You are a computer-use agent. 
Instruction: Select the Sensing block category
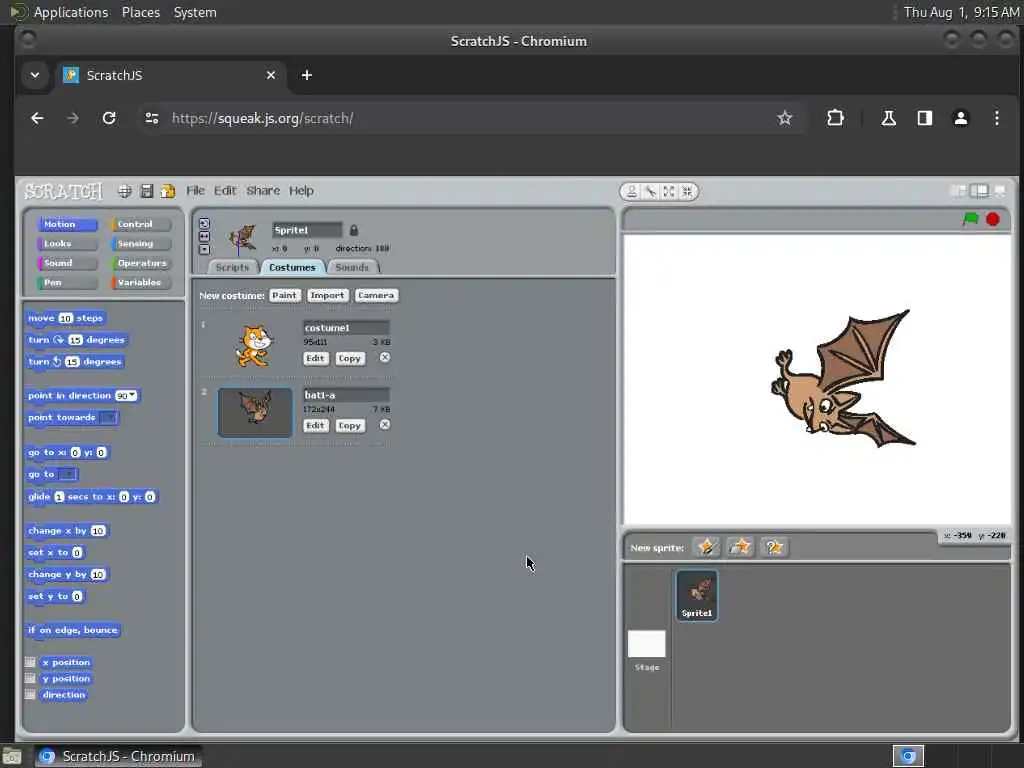[141, 244]
